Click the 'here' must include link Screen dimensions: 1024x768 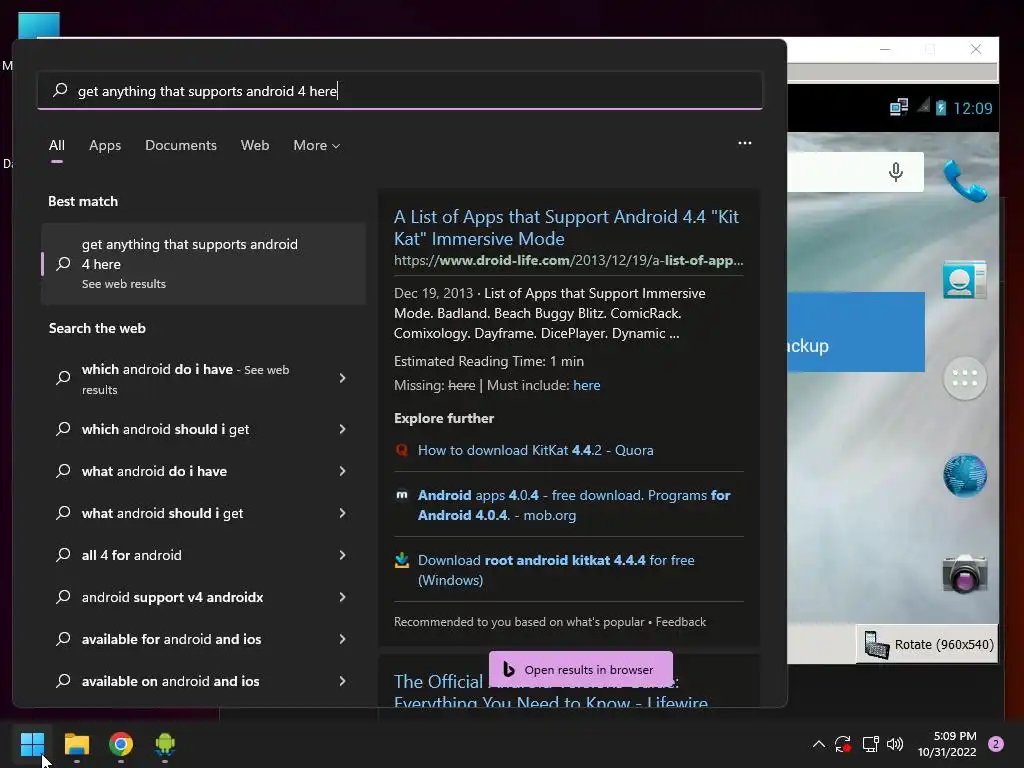point(586,385)
